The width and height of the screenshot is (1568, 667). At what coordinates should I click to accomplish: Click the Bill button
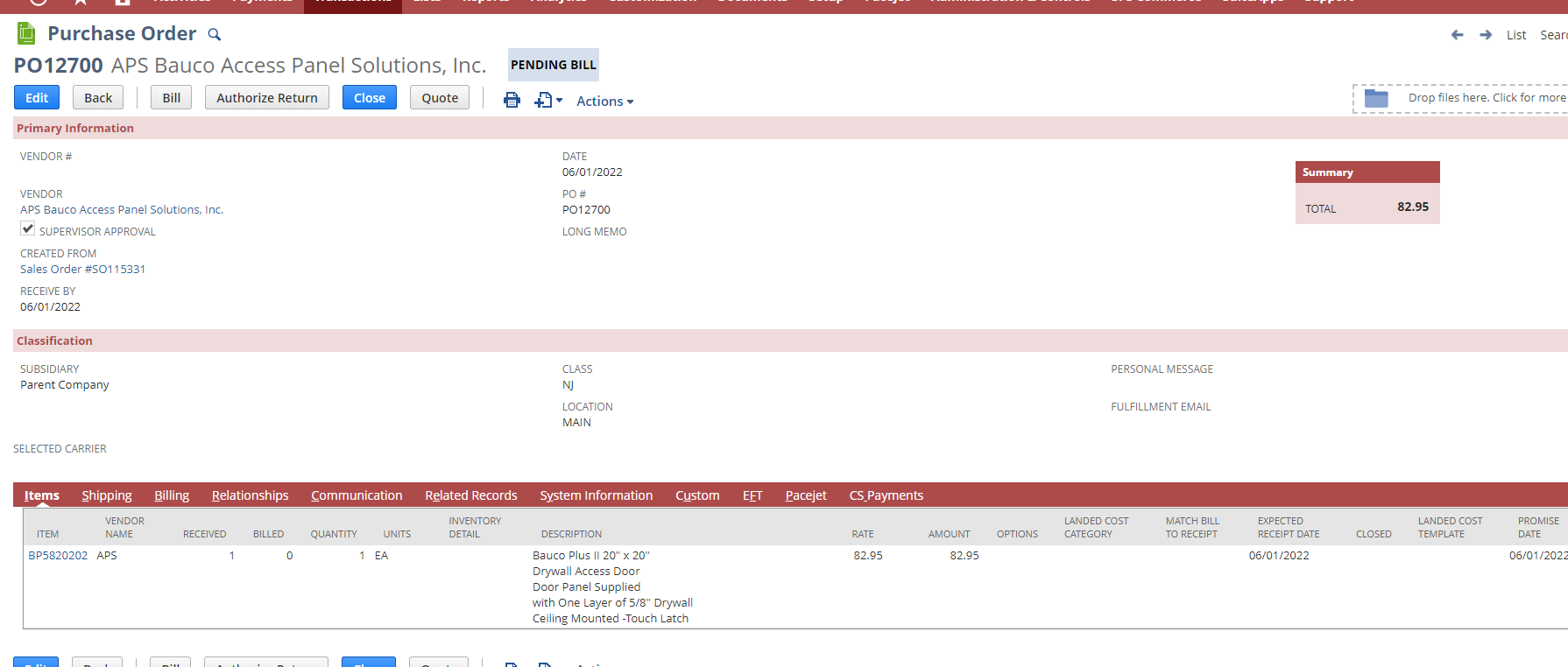172,97
